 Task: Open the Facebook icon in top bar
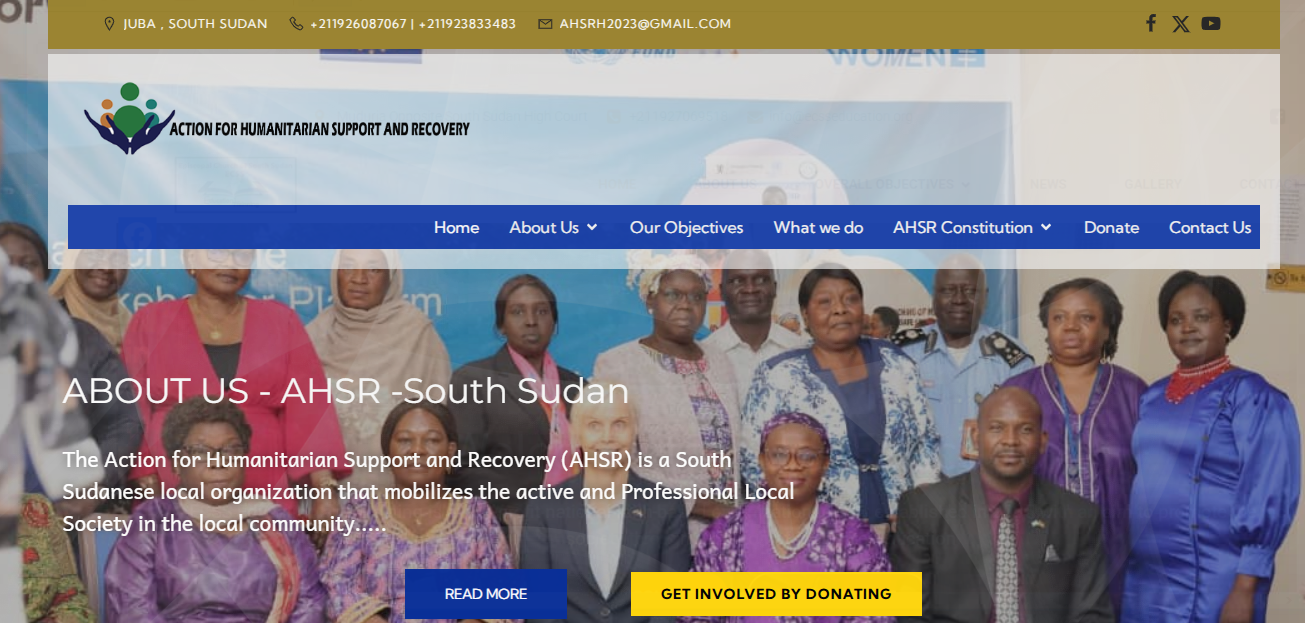click(x=1151, y=23)
